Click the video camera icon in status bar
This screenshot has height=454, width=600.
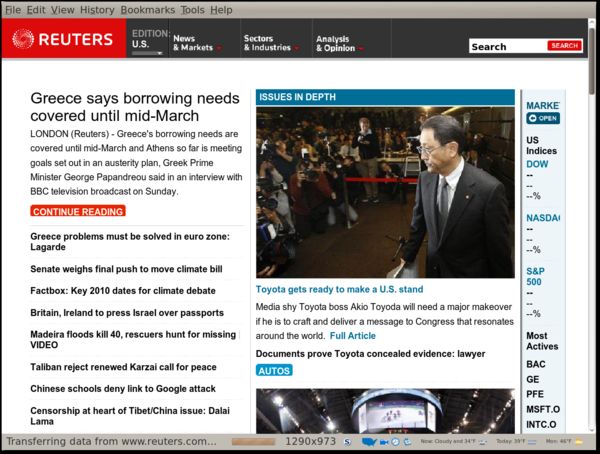pyautogui.click(x=384, y=442)
